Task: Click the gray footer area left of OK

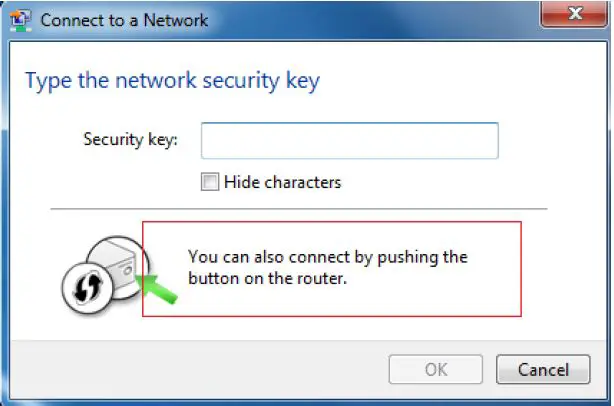Action: (x=200, y=369)
